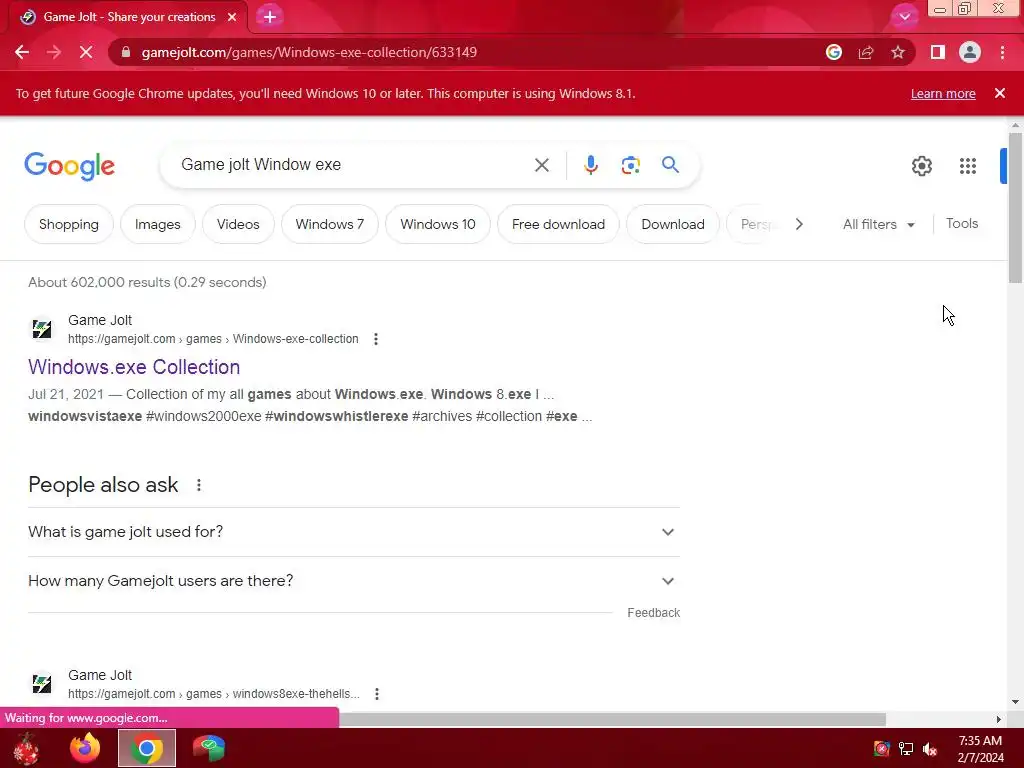Dismiss the Chrome update banner
Viewport: 1024px width, 768px height.
[x=1000, y=93]
